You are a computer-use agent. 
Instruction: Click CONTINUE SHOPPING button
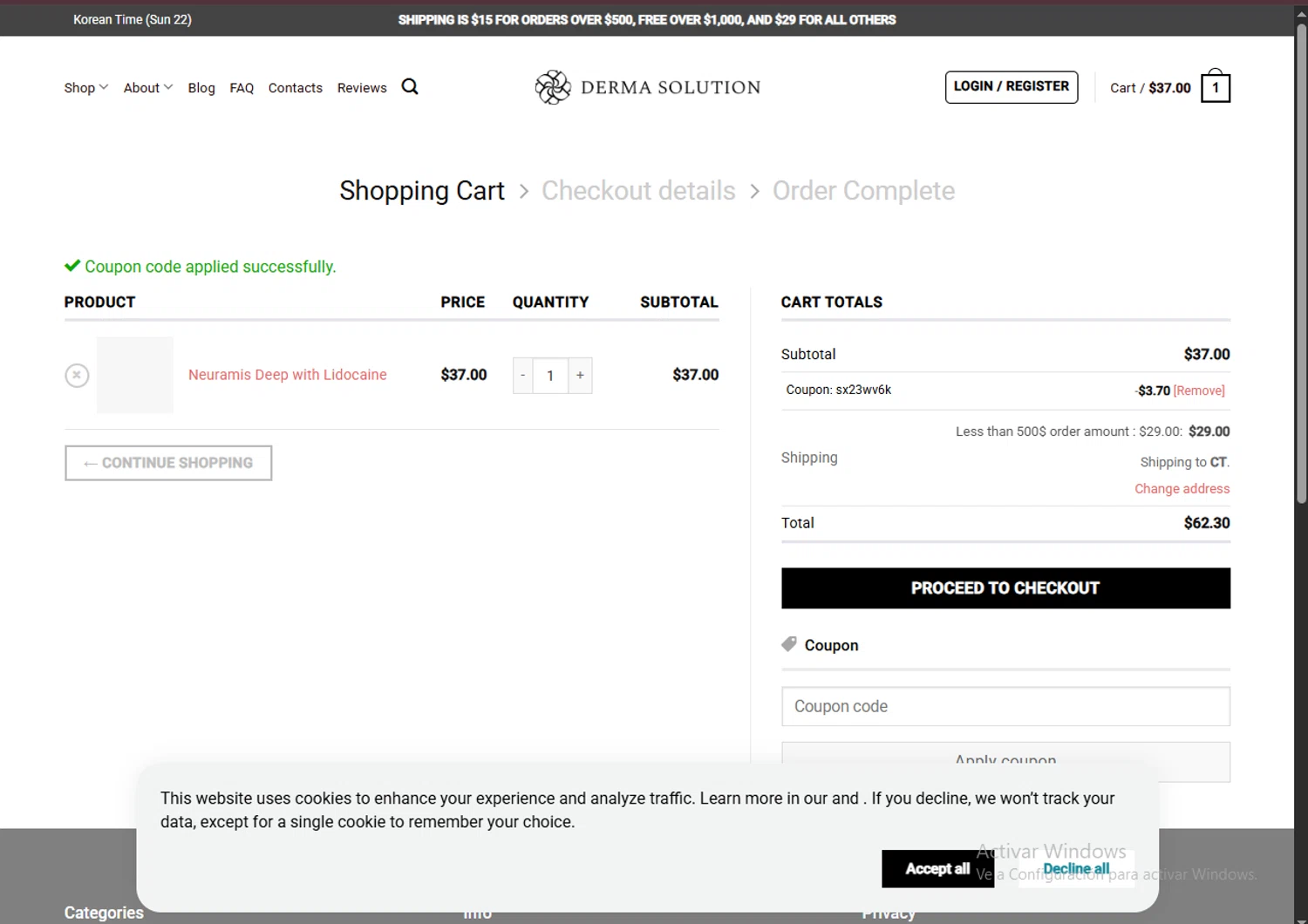(x=168, y=463)
